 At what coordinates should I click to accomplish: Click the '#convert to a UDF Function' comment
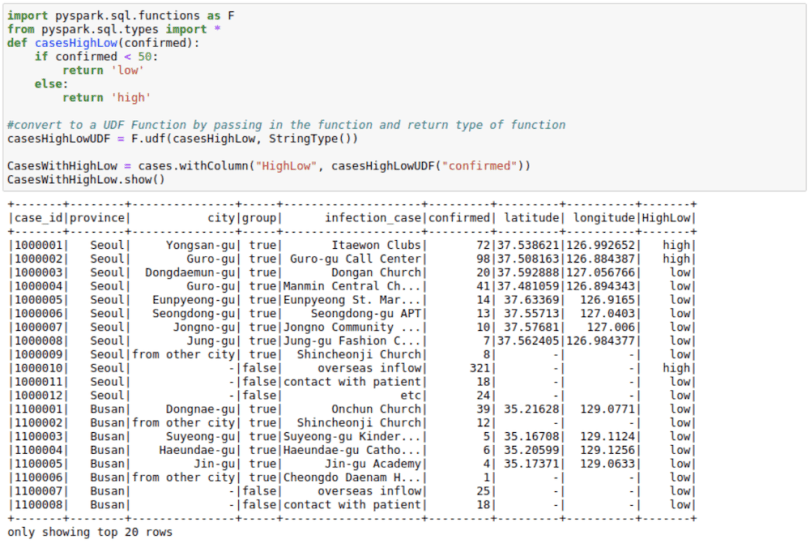click(286, 125)
